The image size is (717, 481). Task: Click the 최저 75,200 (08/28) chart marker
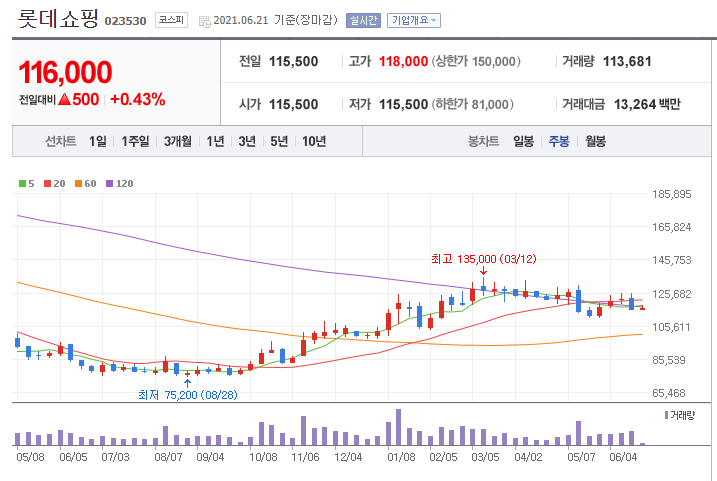point(188,395)
